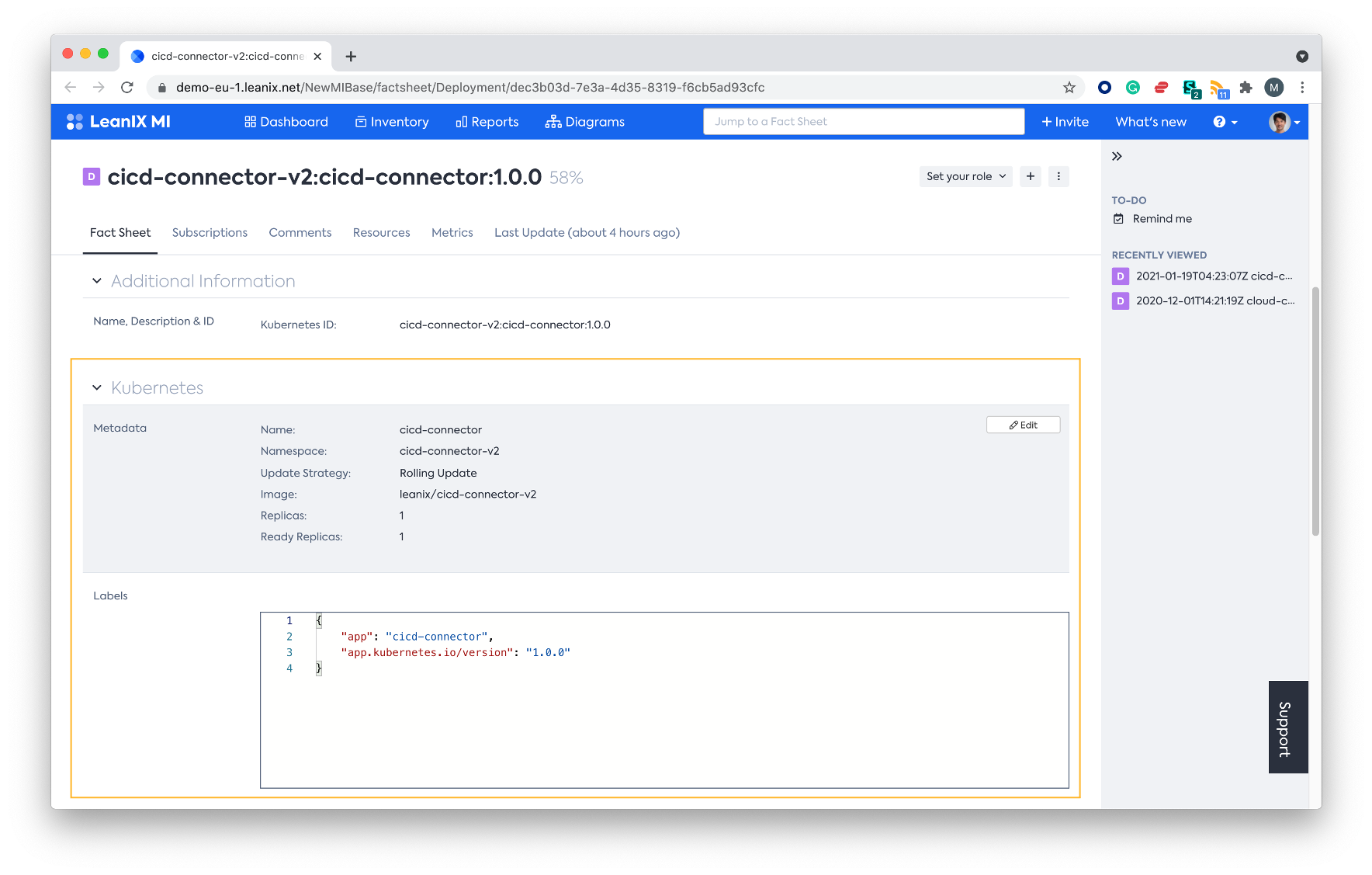The height and width of the screenshot is (875, 1372).
Task: Click the LeanIX MI logo
Action: (x=118, y=122)
